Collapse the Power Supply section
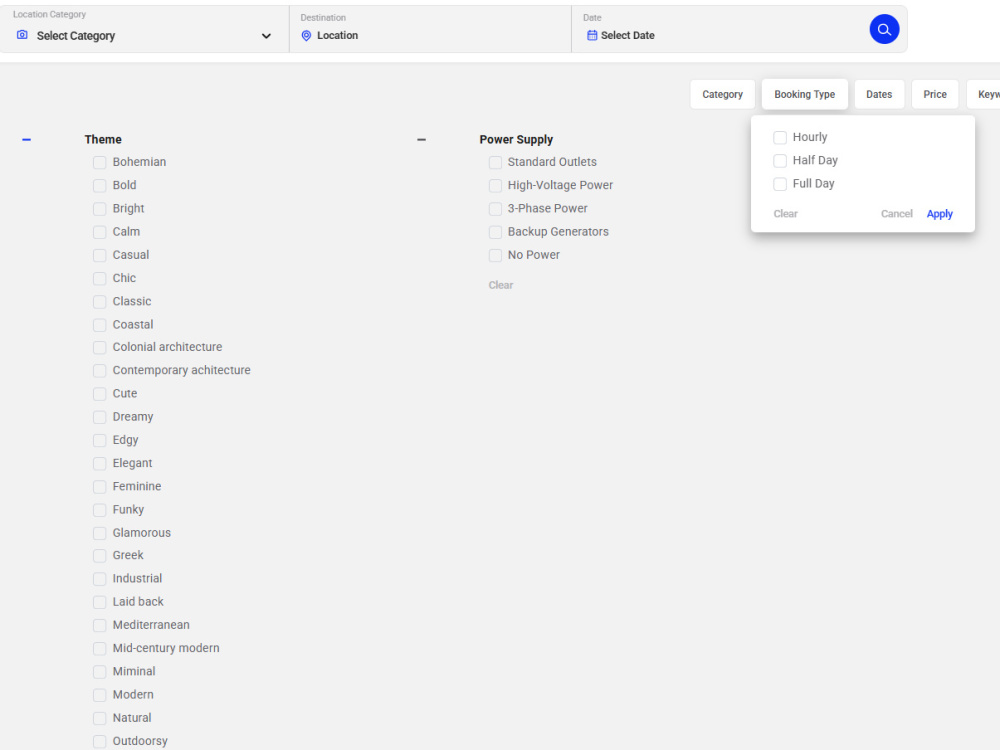The width and height of the screenshot is (1000, 750). (421, 139)
